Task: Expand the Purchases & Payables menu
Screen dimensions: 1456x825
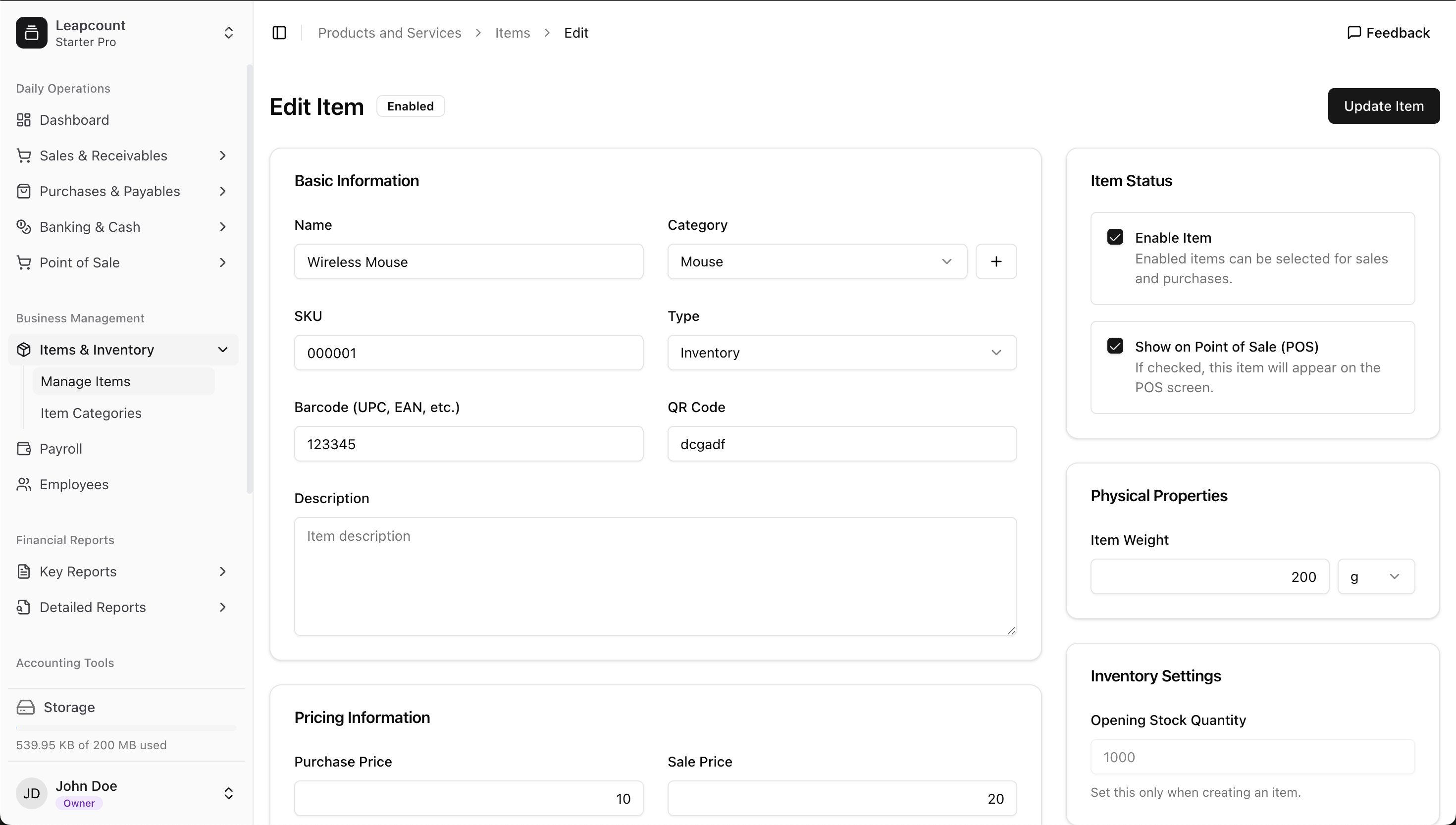Action: [x=223, y=192]
